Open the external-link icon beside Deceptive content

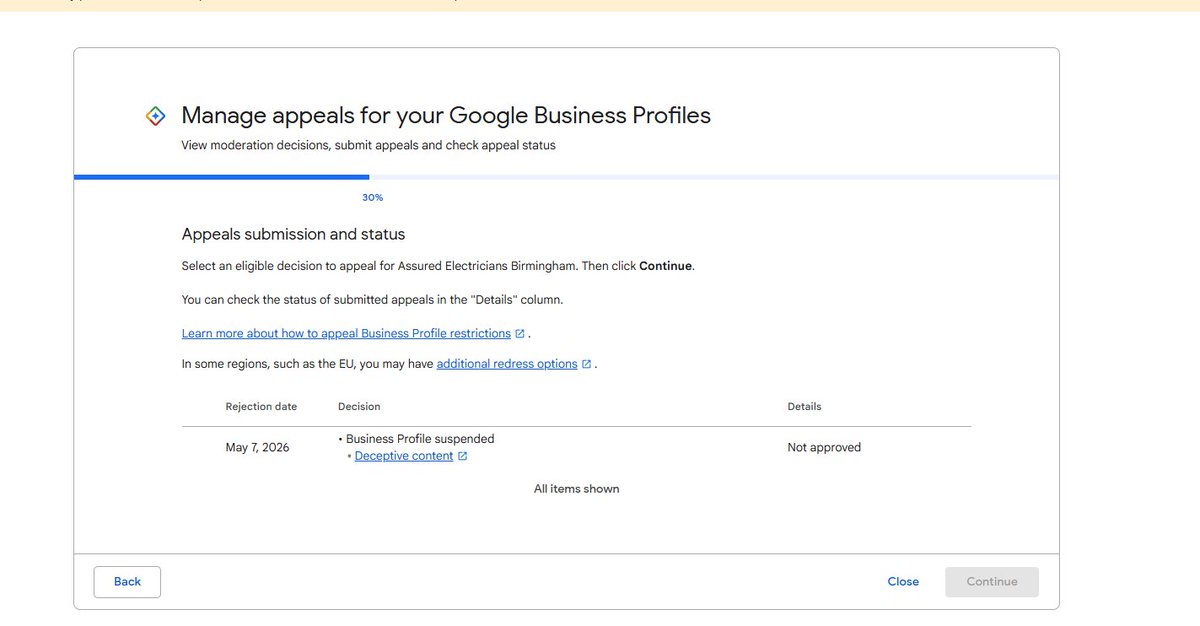coord(462,456)
